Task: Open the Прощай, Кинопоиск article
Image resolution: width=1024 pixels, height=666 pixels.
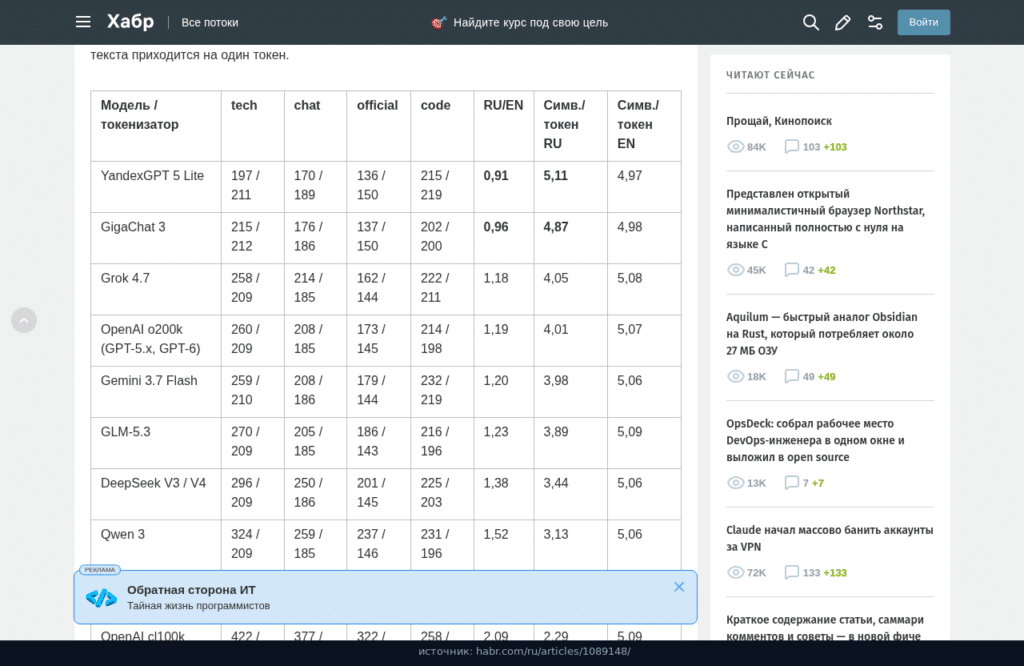Action: click(x=779, y=121)
